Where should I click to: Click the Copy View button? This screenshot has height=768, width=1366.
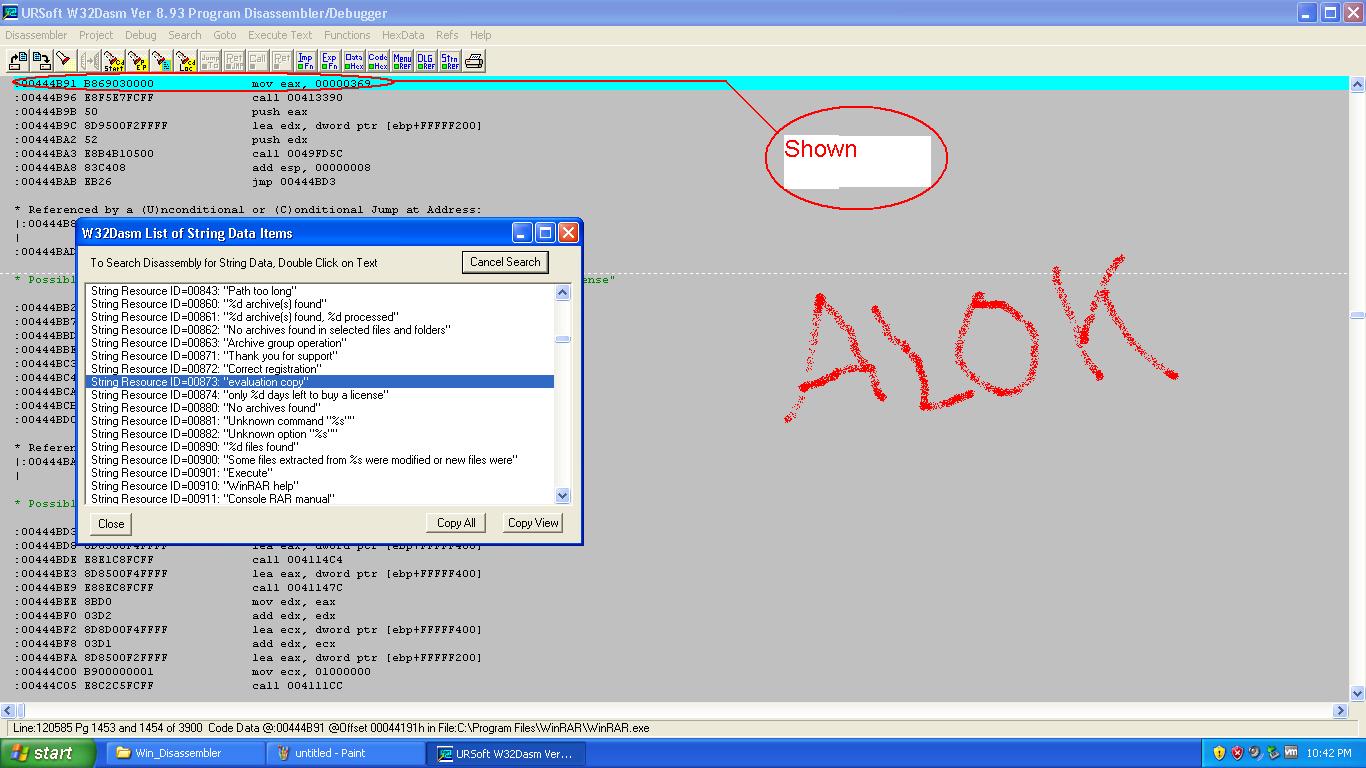[533, 522]
